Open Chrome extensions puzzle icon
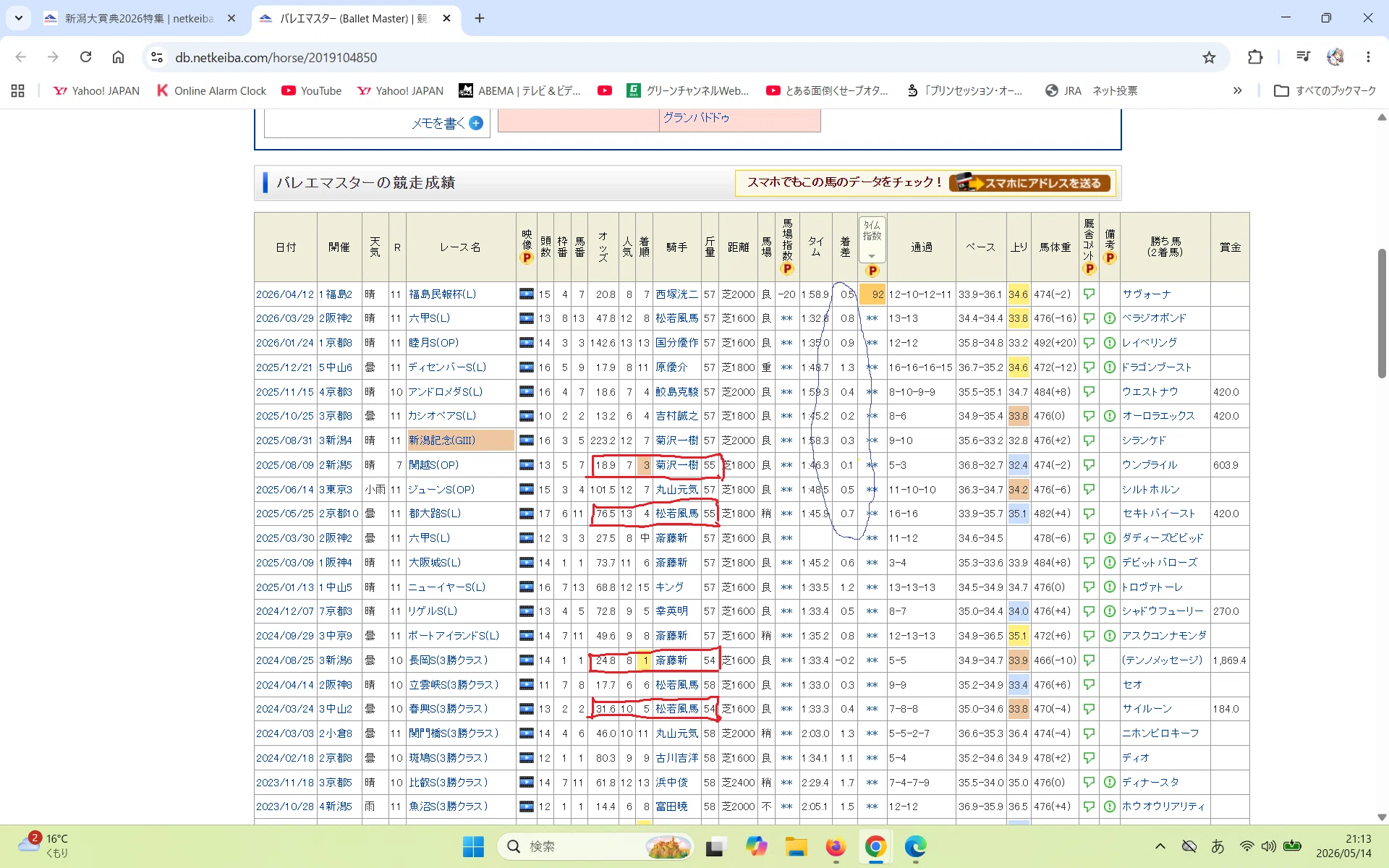1389x868 pixels. tap(1255, 57)
